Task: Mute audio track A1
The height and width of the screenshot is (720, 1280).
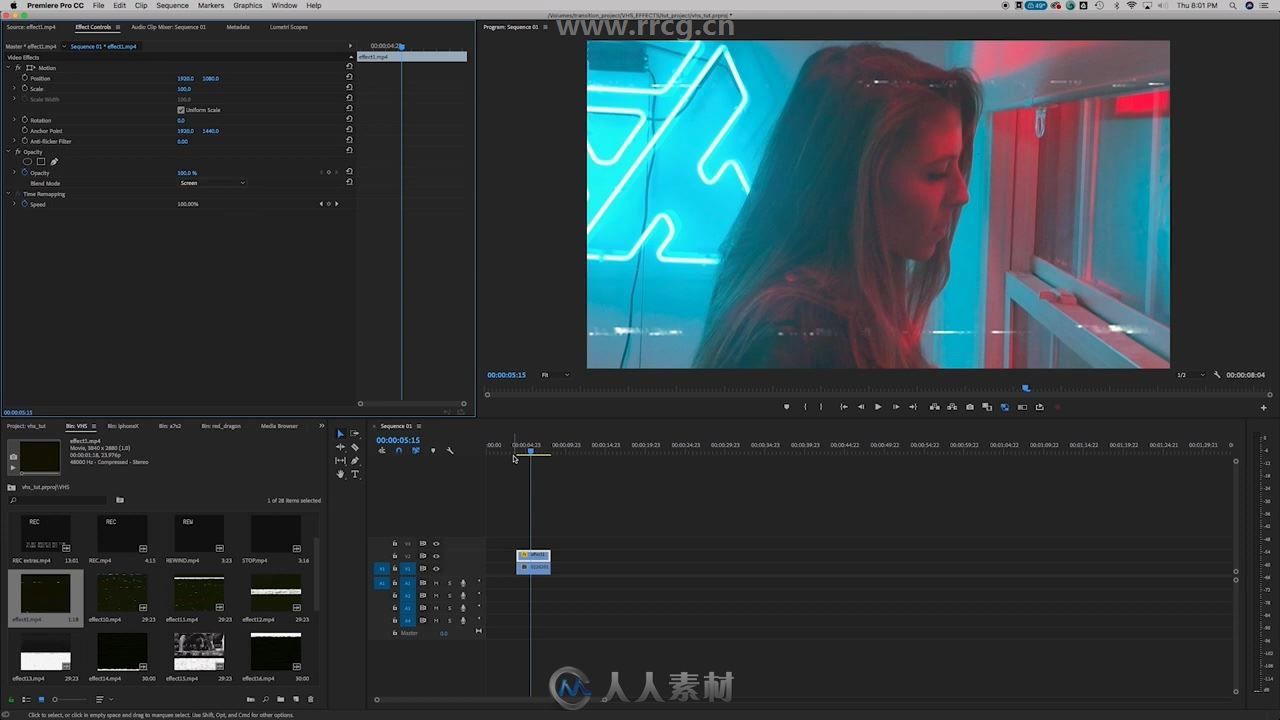Action: coord(436,582)
